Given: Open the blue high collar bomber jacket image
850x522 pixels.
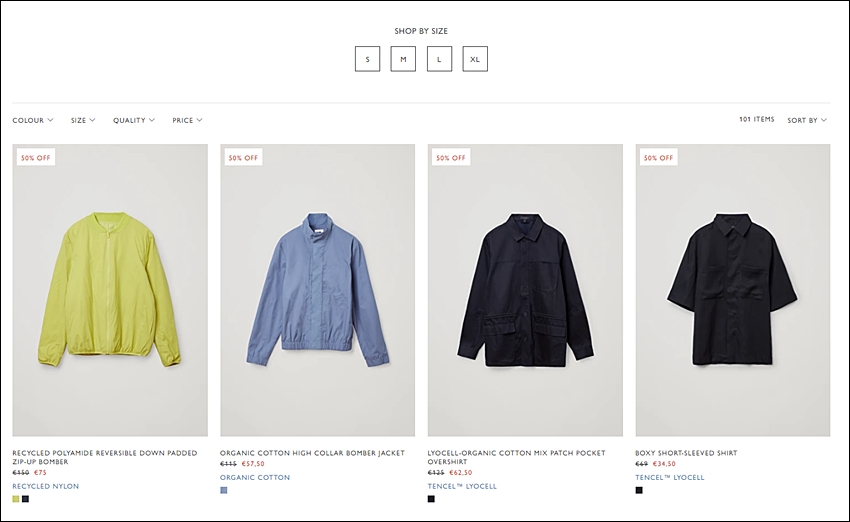Looking at the screenshot, I should tap(318, 290).
